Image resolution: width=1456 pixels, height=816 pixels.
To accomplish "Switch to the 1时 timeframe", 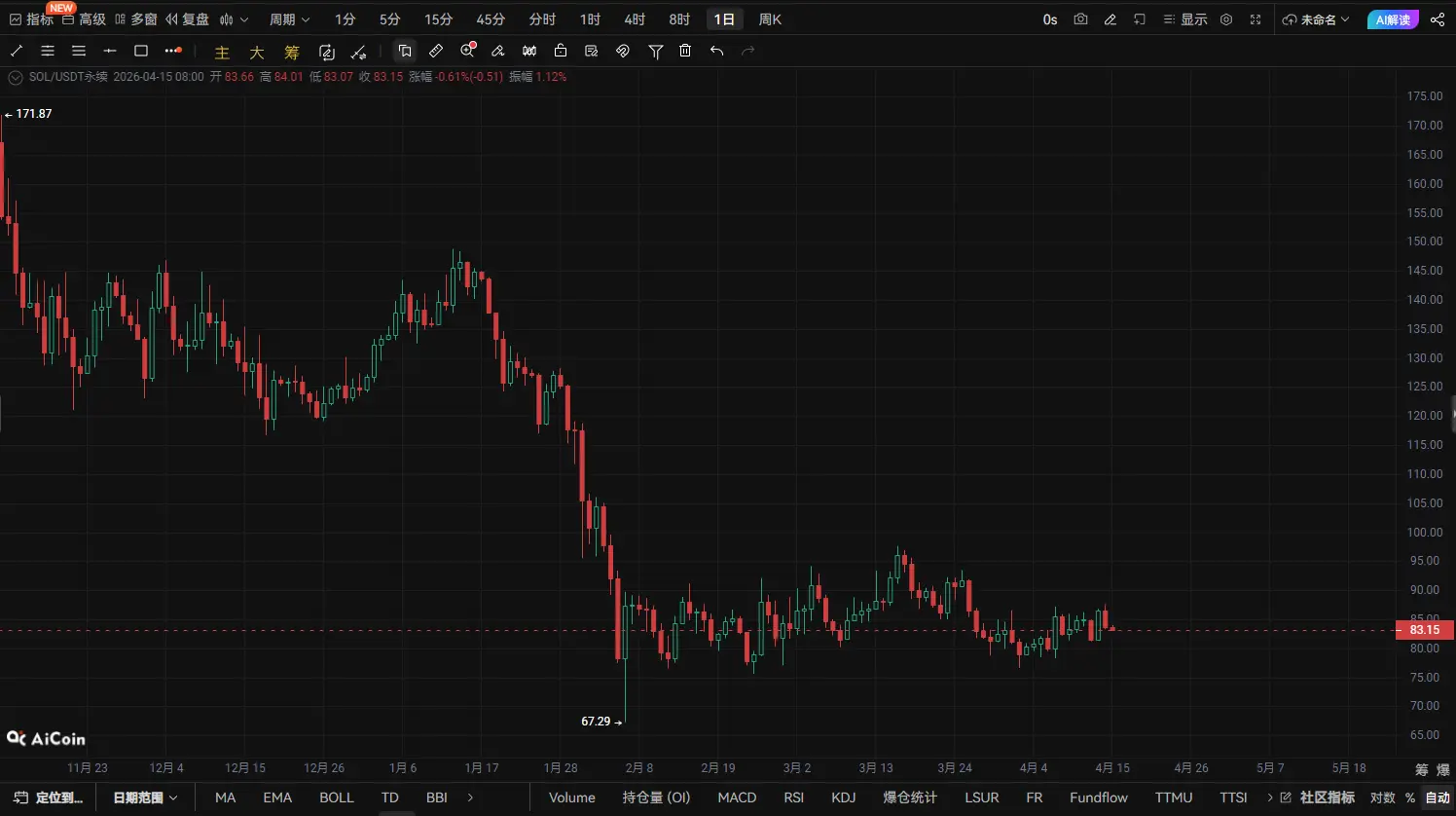I will (591, 19).
